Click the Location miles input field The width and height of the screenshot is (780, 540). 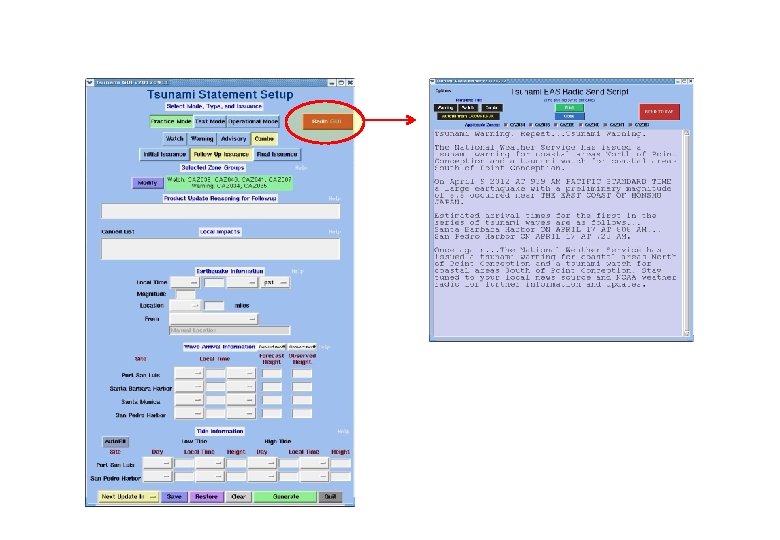click(x=214, y=306)
